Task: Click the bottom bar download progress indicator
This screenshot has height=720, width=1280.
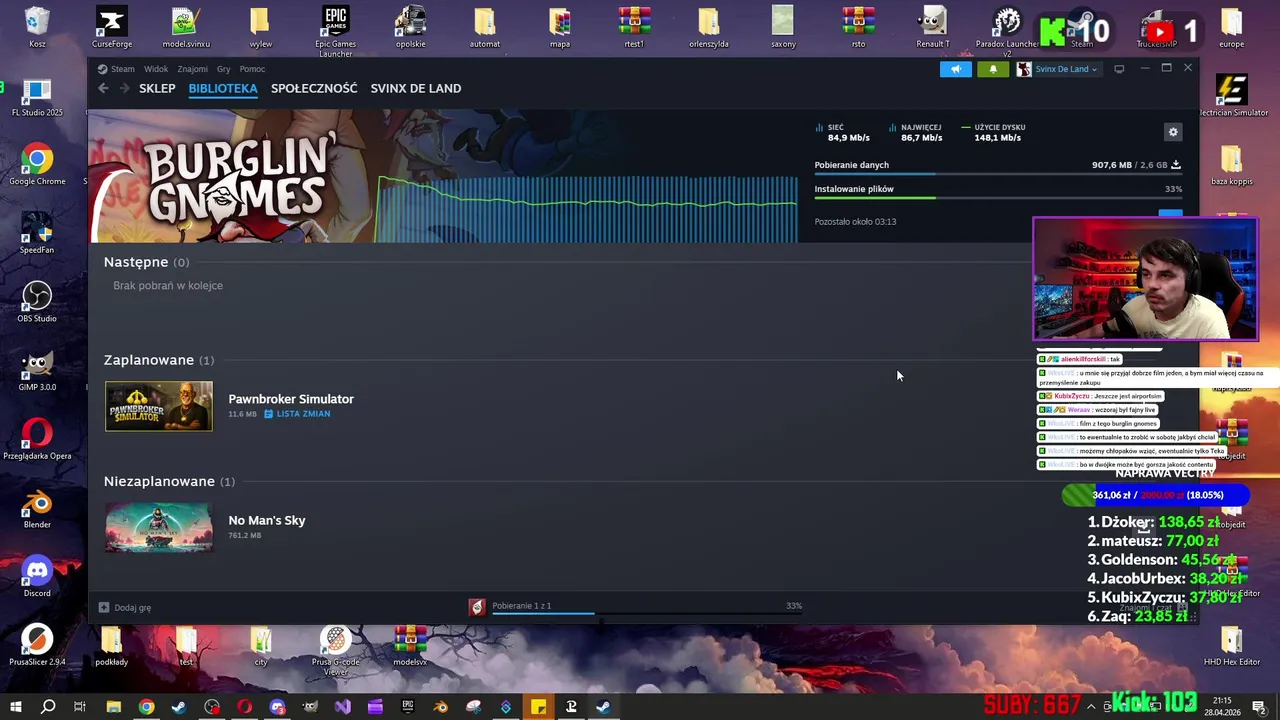Action: pyautogui.click(x=647, y=614)
